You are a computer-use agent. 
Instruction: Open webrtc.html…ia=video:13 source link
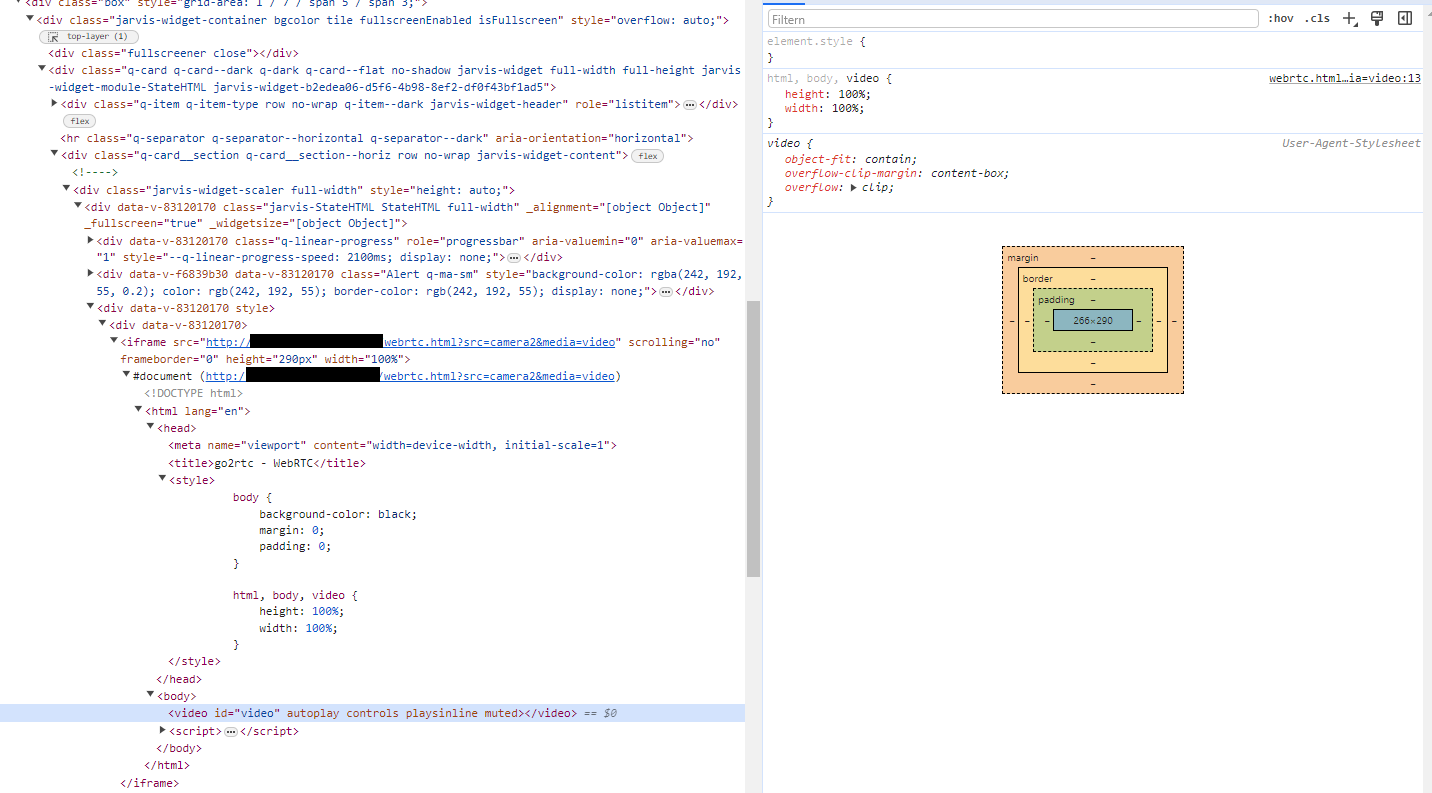point(1345,78)
